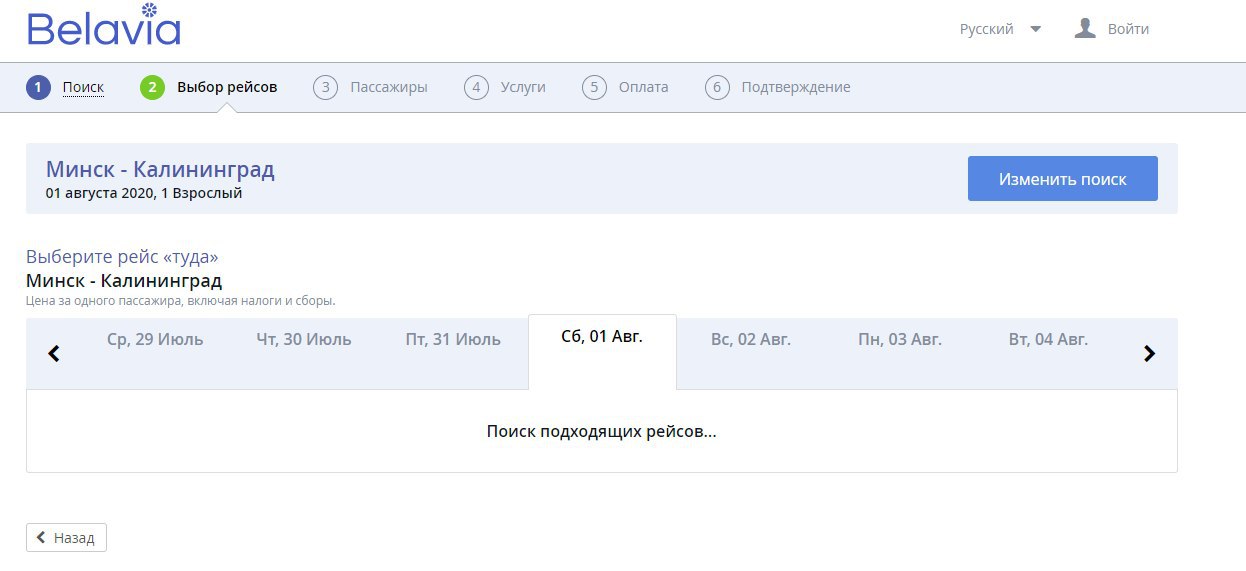Image resolution: width=1246 pixels, height=571 pixels.
Task: Click the user profile icon
Action: [x=1085, y=28]
